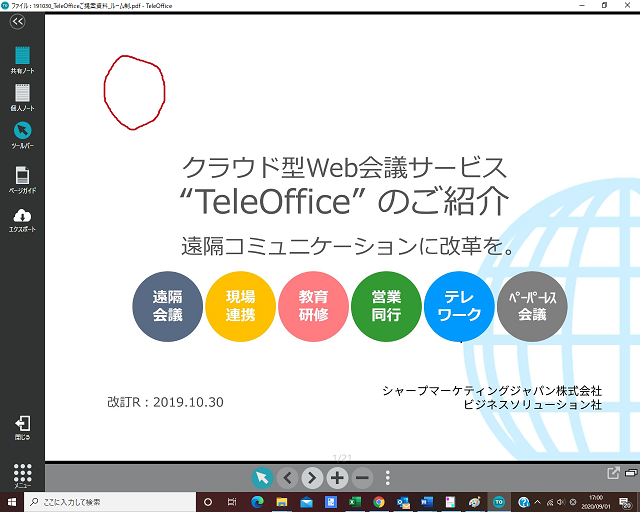Open Excel from the taskbar
640x512 pixels.
coord(355,502)
